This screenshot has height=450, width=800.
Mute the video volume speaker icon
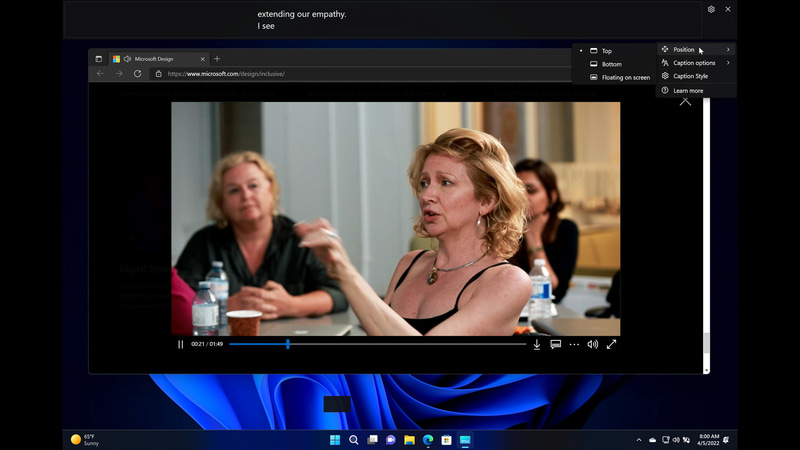tap(592, 344)
